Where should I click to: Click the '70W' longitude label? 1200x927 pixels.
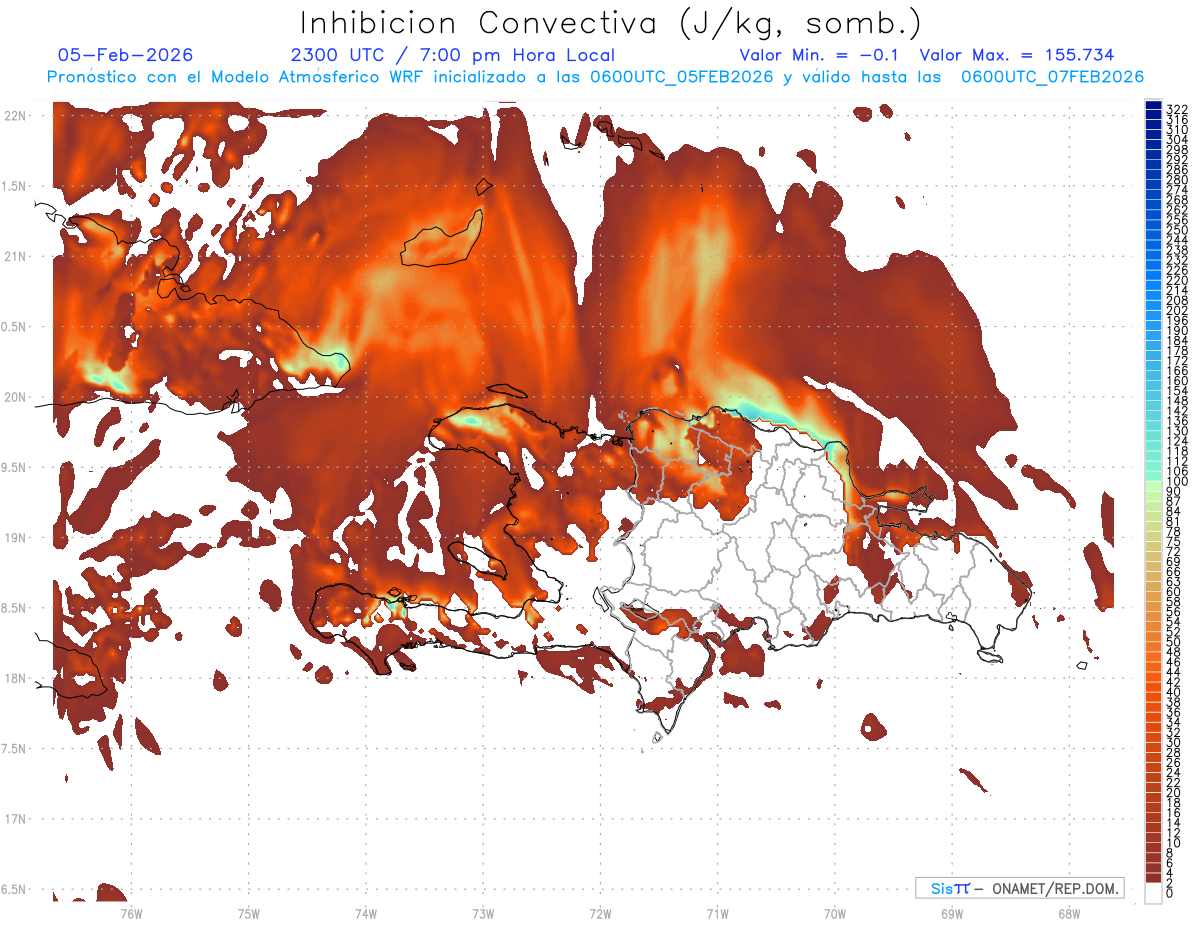(835, 913)
